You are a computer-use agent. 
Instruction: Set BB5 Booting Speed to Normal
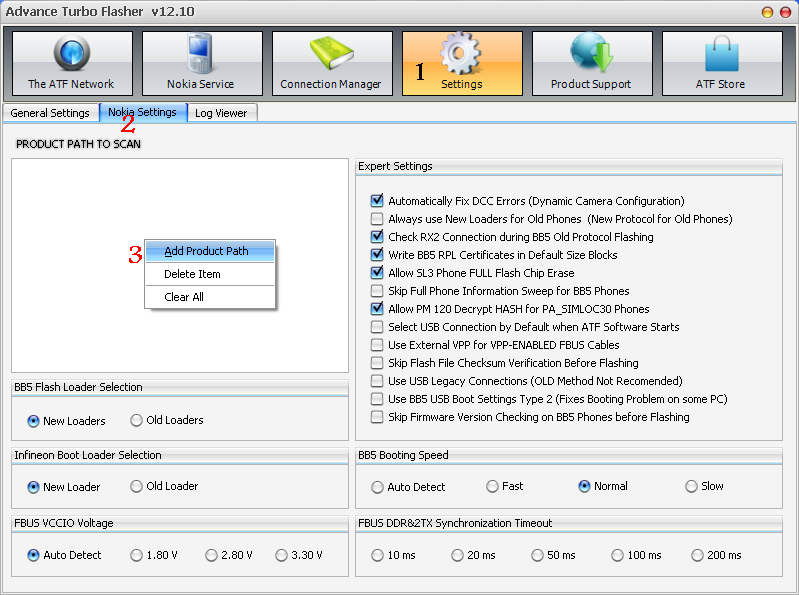pos(584,486)
